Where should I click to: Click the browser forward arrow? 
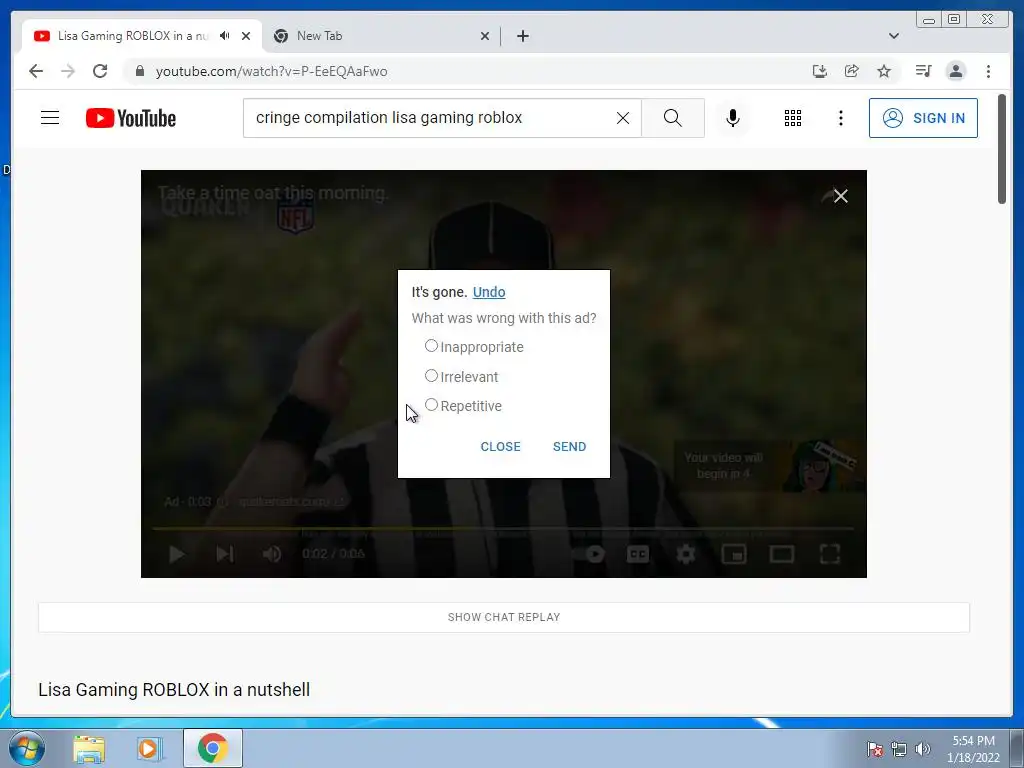(x=68, y=71)
